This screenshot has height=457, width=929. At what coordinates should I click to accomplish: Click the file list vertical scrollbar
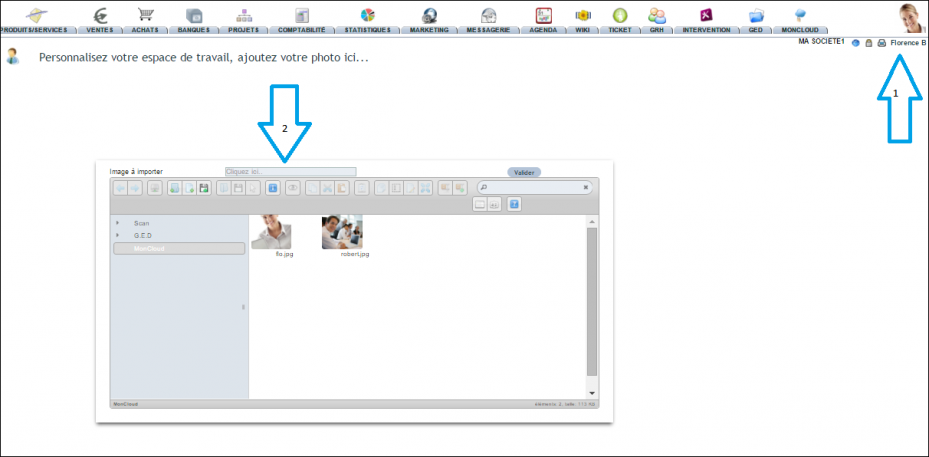pyautogui.click(x=592, y=301)
